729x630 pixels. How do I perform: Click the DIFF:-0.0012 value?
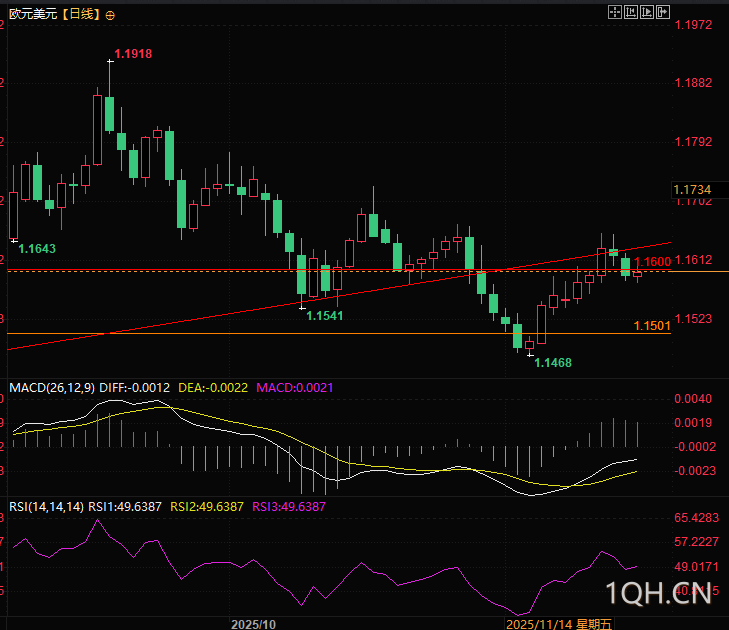[x=134, y=388]
